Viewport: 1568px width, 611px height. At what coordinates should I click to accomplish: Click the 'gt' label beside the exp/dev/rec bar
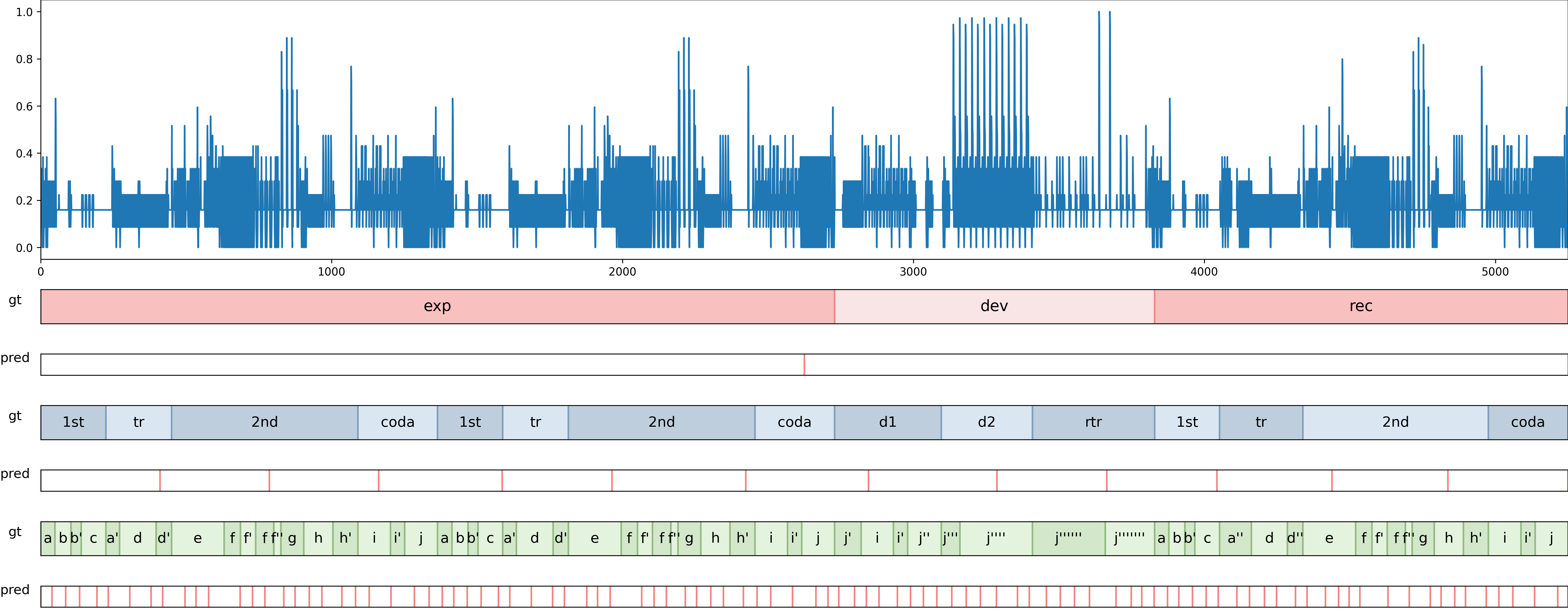(15, 300)
